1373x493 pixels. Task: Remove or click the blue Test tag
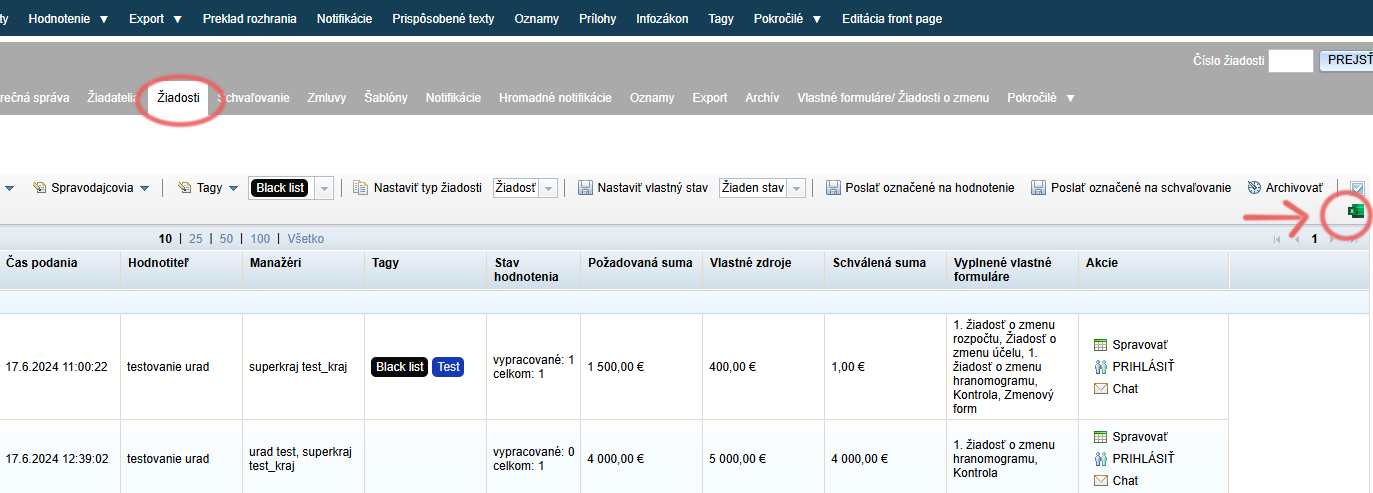tap(449, 367)
